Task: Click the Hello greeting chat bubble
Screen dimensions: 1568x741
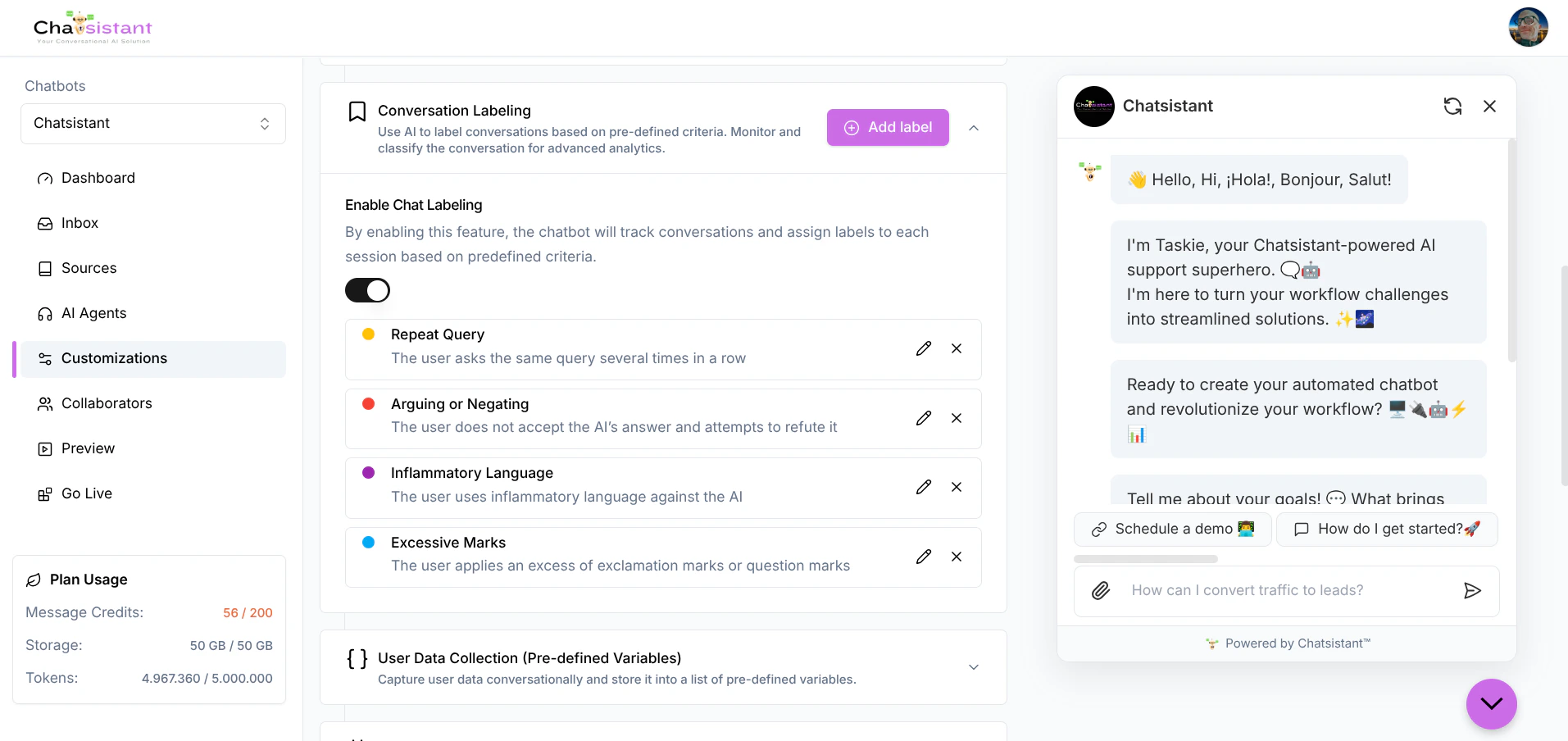Action: [1259, 180]
